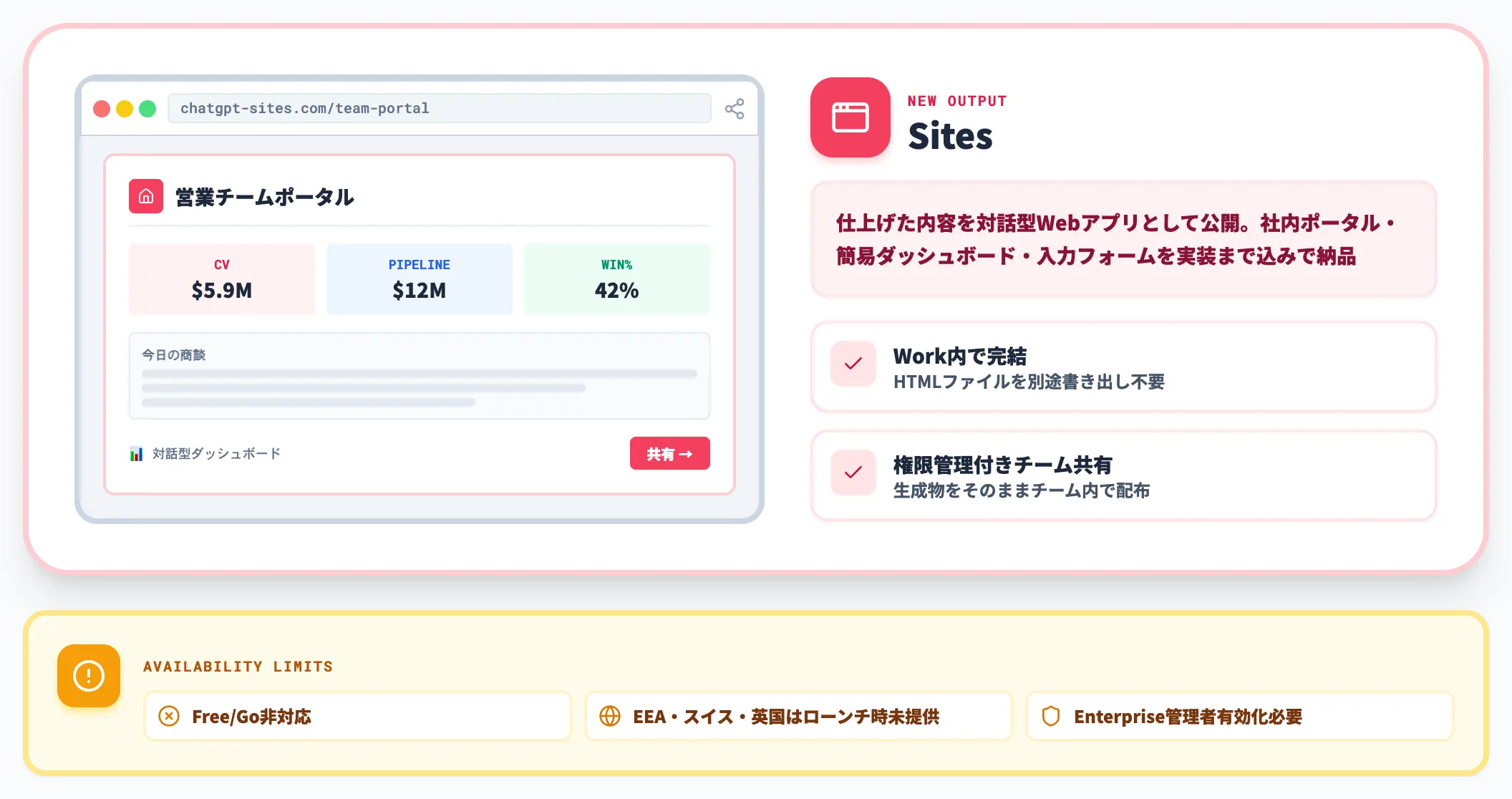Click the HTMLファイルを別途書き出し不要 text
The image size is (1512, 799).
pos(1029,382)
